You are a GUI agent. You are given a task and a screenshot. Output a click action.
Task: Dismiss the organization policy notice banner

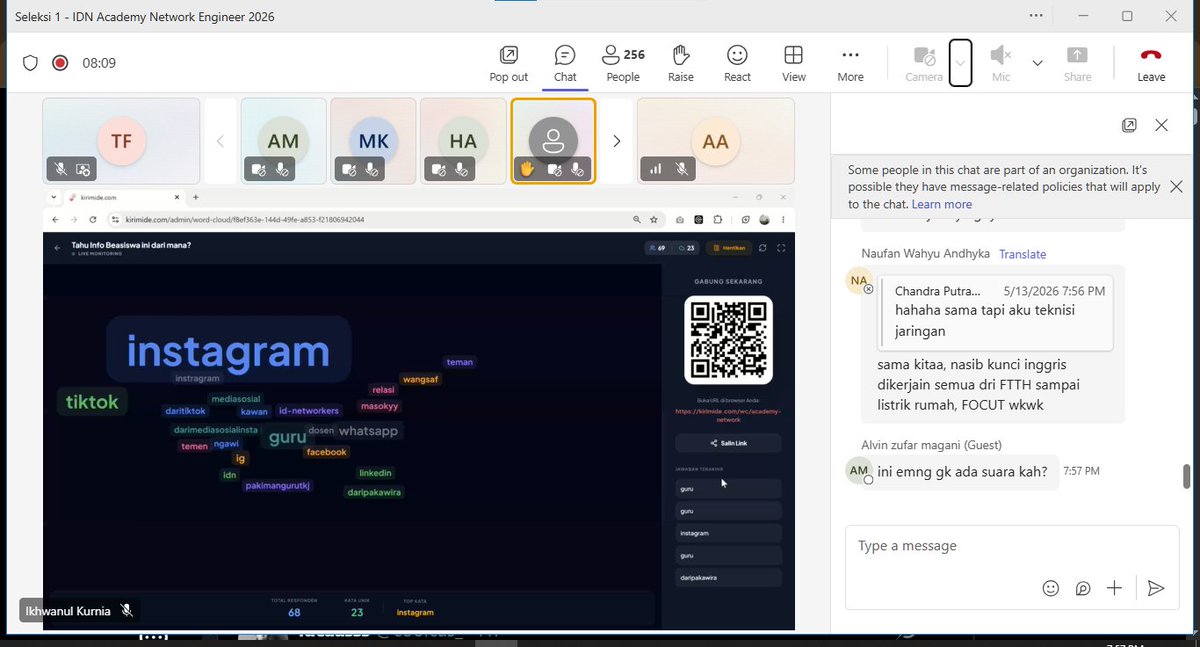[x=1176, y=186]
